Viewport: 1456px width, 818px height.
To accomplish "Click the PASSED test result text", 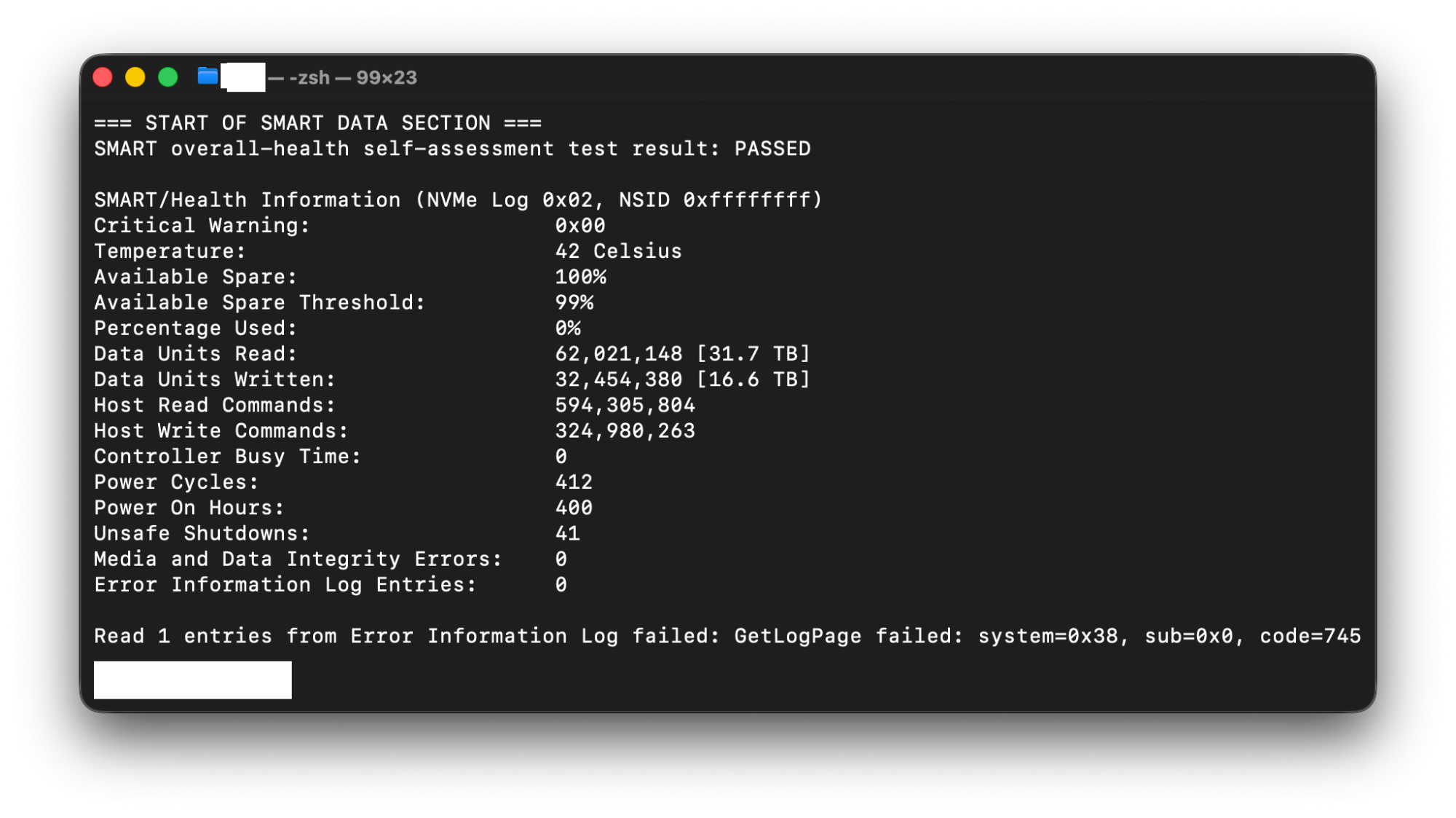I will 773,148.
